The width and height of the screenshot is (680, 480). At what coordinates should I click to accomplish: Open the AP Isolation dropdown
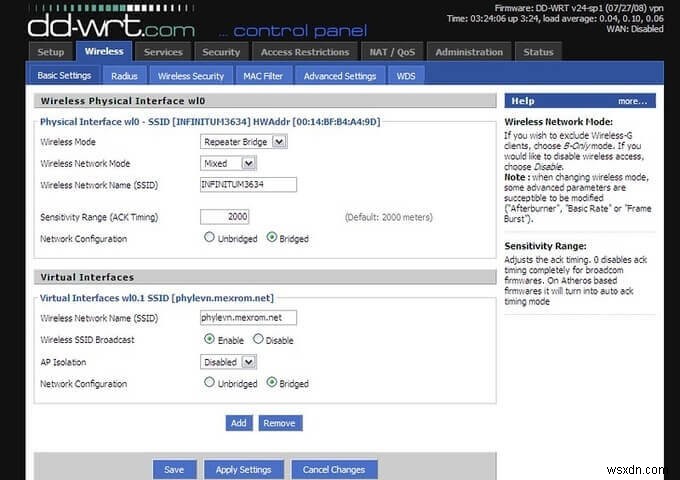(x=228, y=362)
